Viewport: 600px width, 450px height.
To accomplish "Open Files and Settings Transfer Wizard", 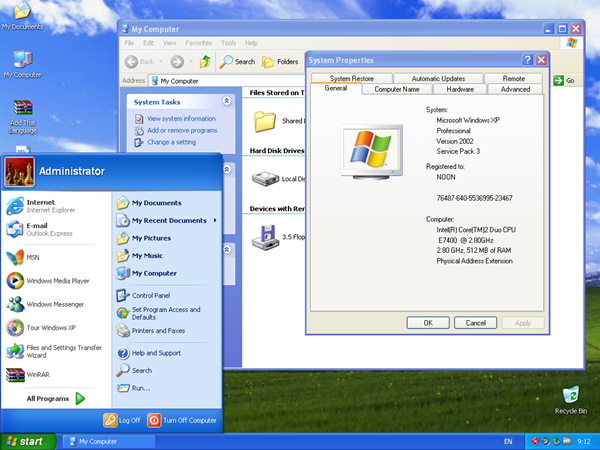I will [x=54, y=351].
